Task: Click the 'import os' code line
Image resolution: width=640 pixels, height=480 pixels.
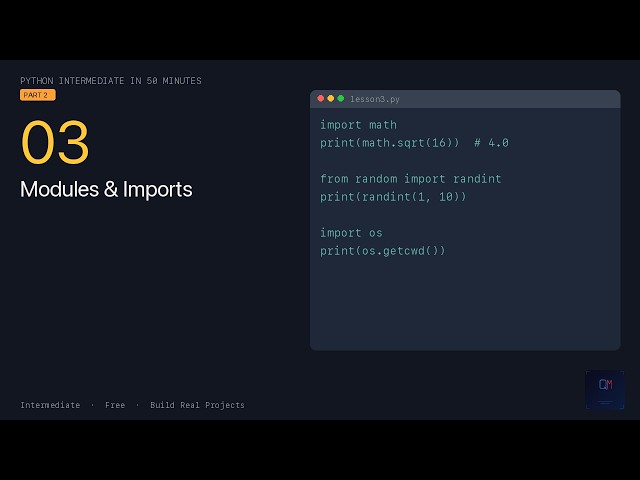Action: pyautogui.click(x=351, y=233)
